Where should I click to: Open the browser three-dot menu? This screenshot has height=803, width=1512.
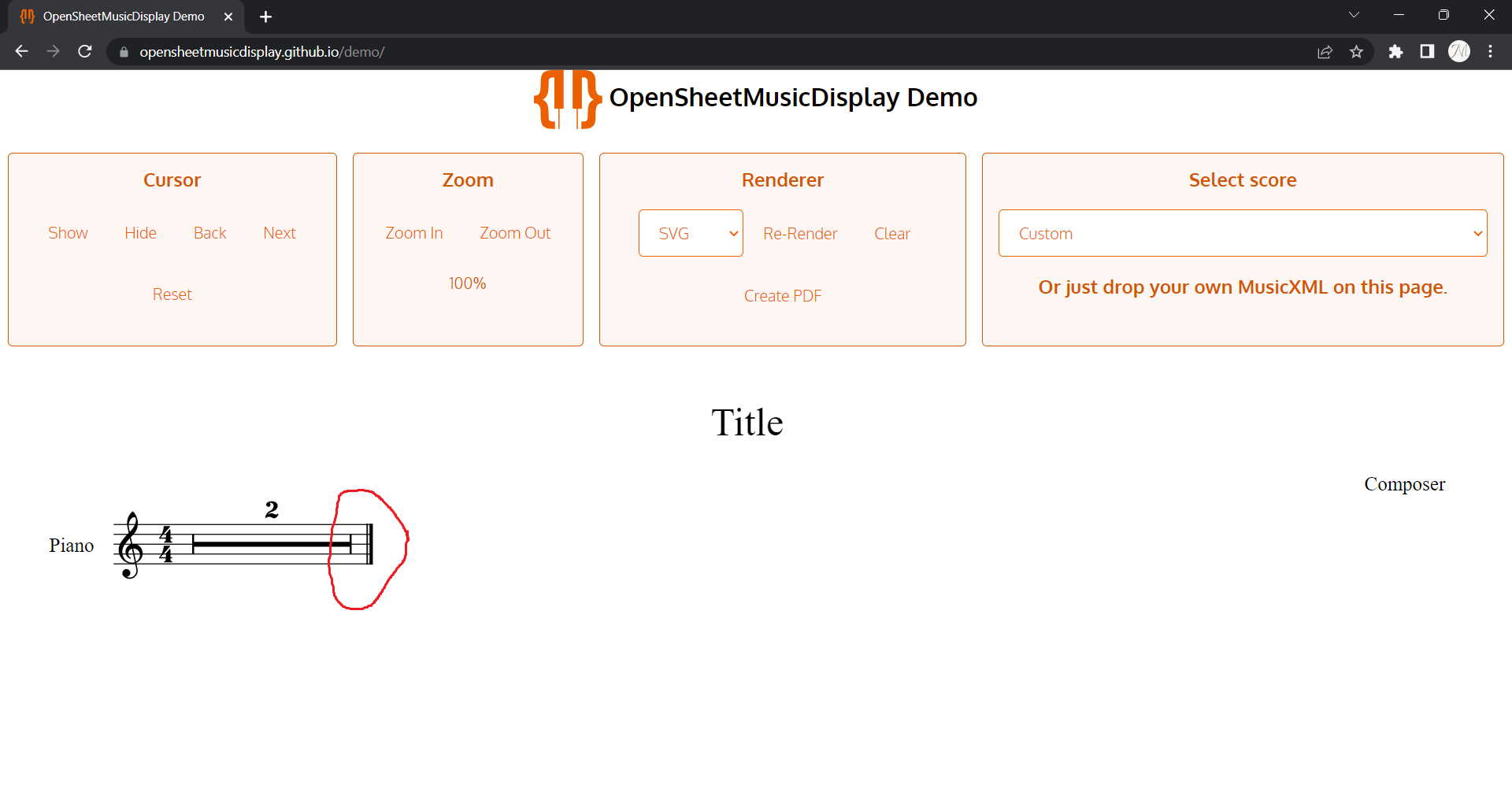(x=1491, y=51)
